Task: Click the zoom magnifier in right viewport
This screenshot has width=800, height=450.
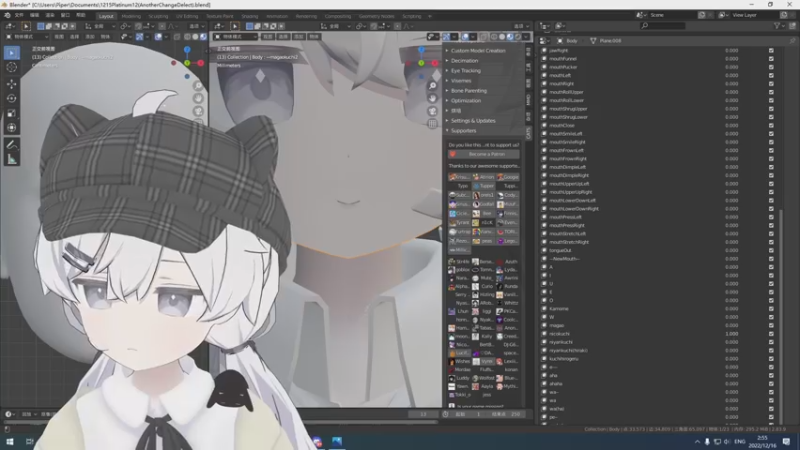Action: tap(433, 86)
